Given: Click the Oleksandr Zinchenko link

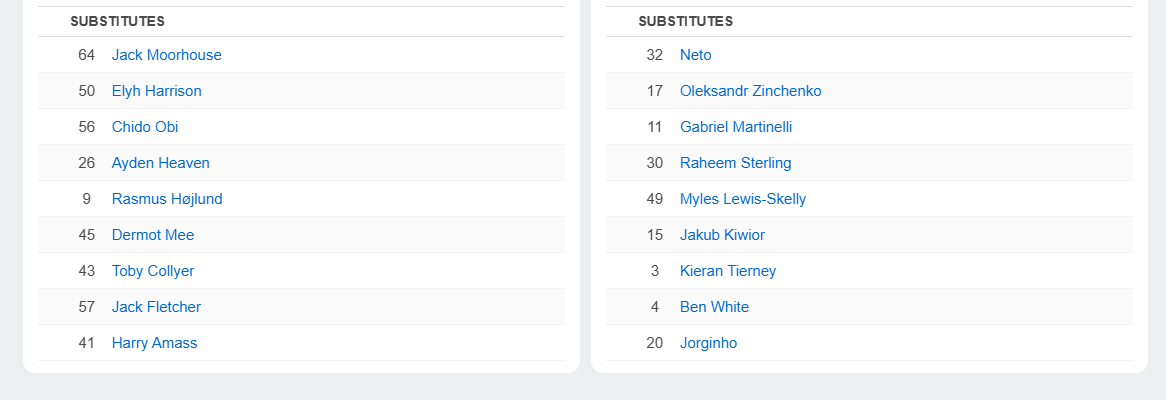Looking at the screenshot, I should click(x=750, y=91).
